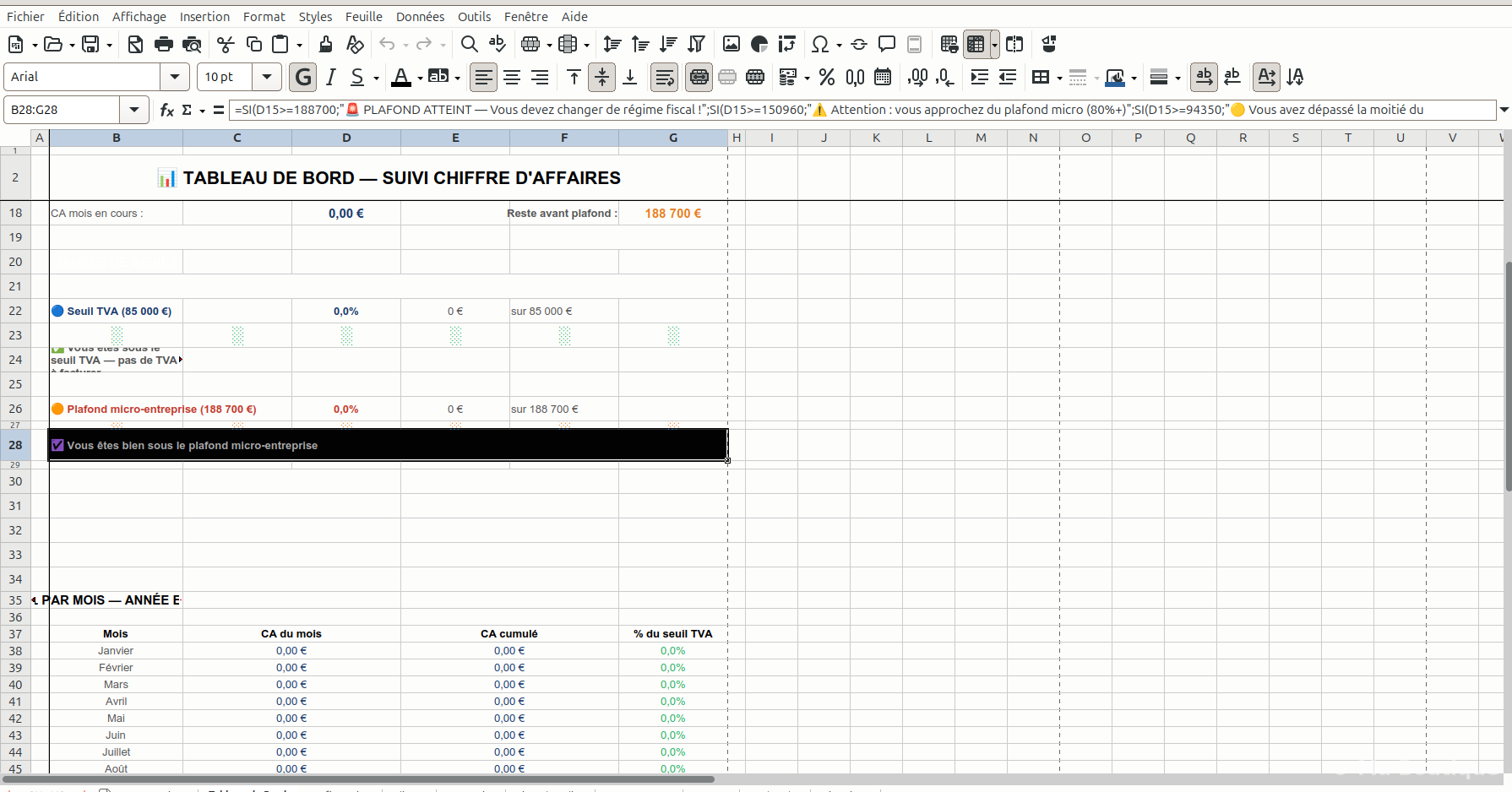Open Font Color dropdown arrow
Image resolution: width=1512 pixels, height=792 pixels.
tap(420, 78)
